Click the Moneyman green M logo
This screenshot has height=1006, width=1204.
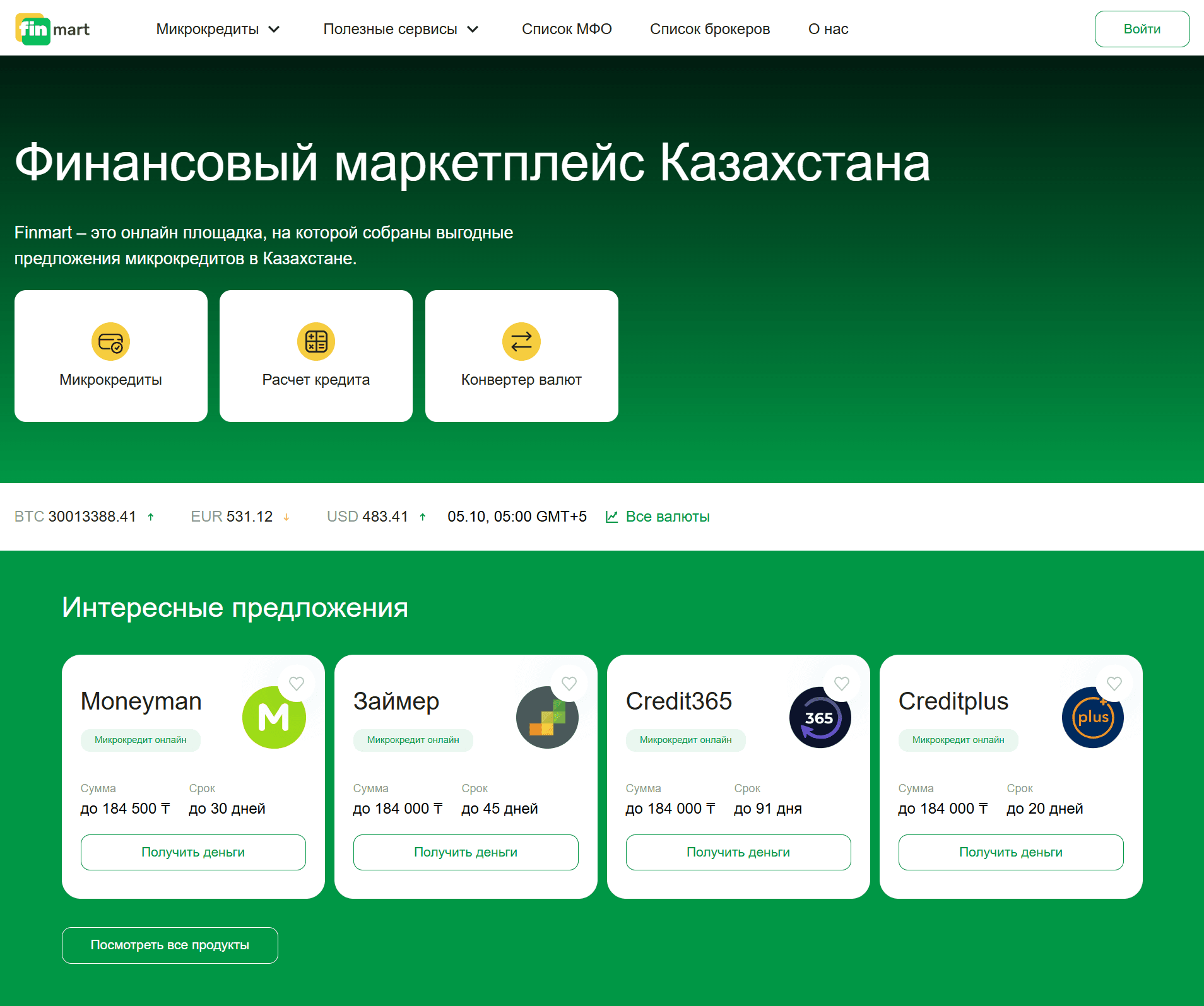point(274,717)
